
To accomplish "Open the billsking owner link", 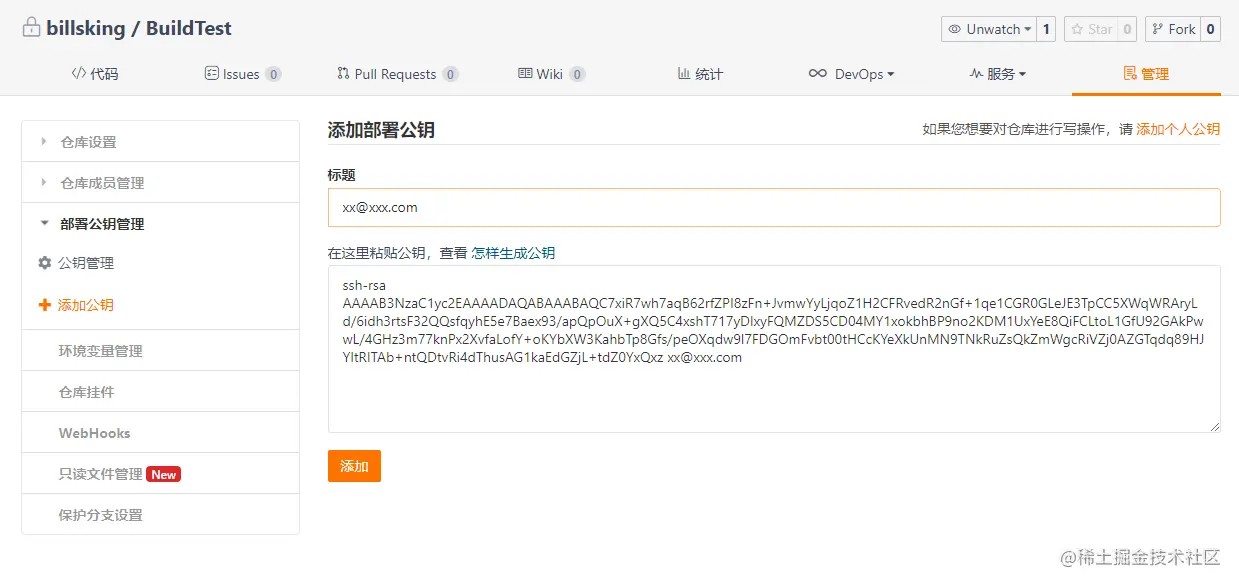I will coord(84,28).
